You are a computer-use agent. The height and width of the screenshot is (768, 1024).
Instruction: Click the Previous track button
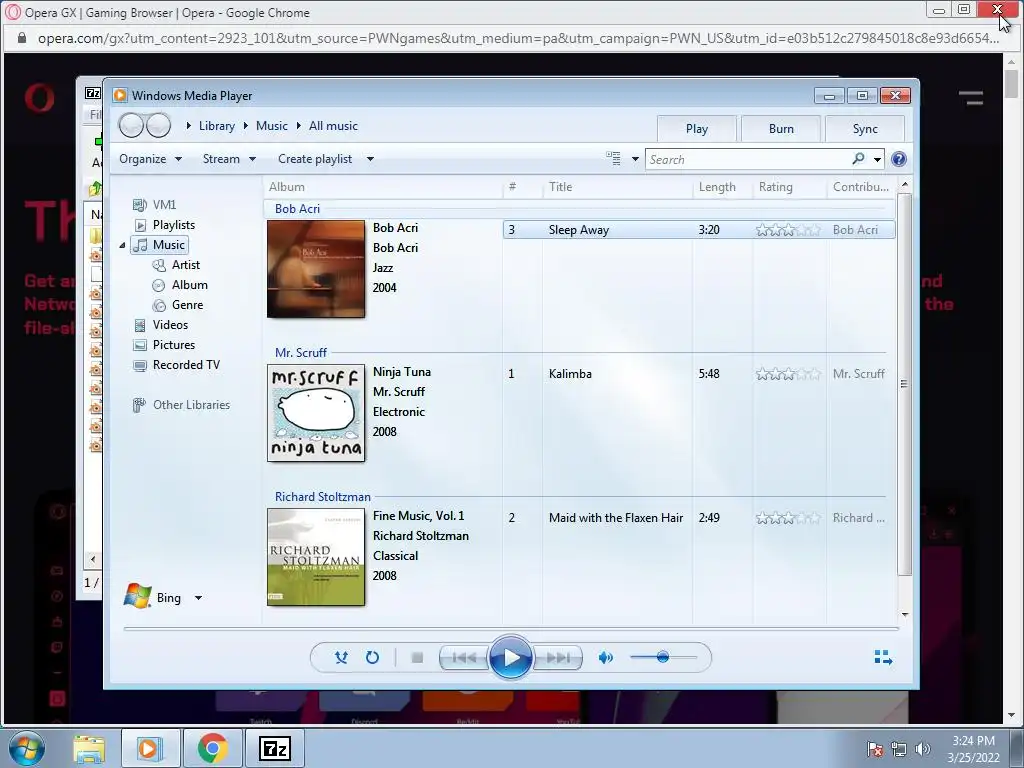464,658
